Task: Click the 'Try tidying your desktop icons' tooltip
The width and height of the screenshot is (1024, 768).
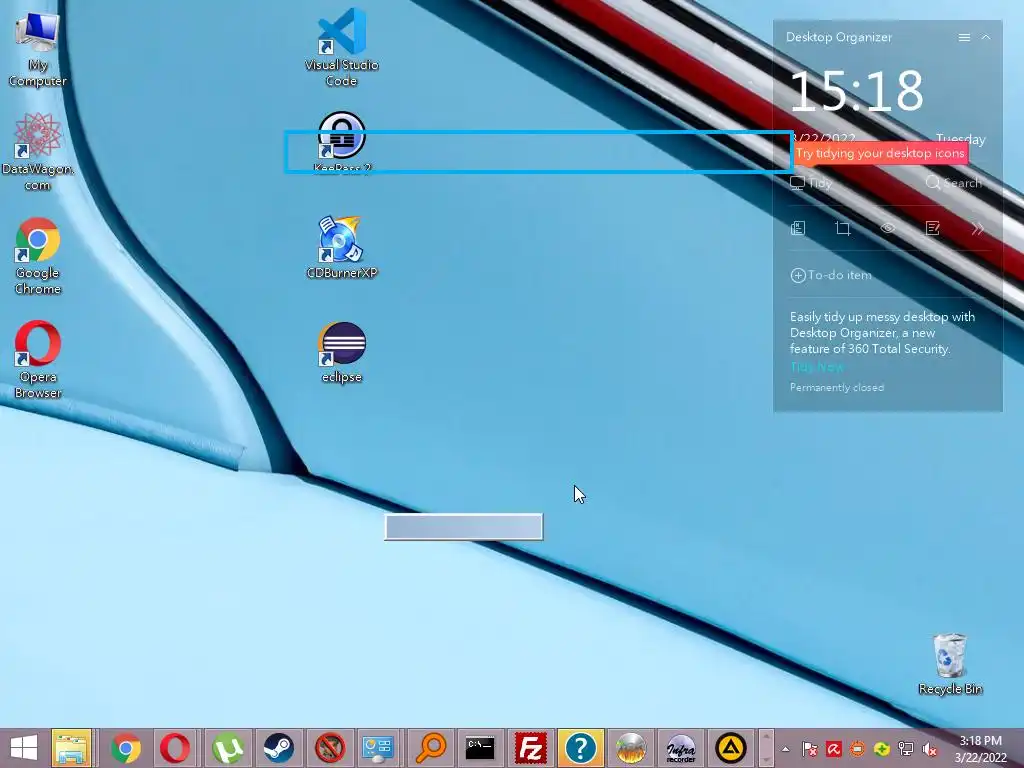Action: (x=880, y=153)
